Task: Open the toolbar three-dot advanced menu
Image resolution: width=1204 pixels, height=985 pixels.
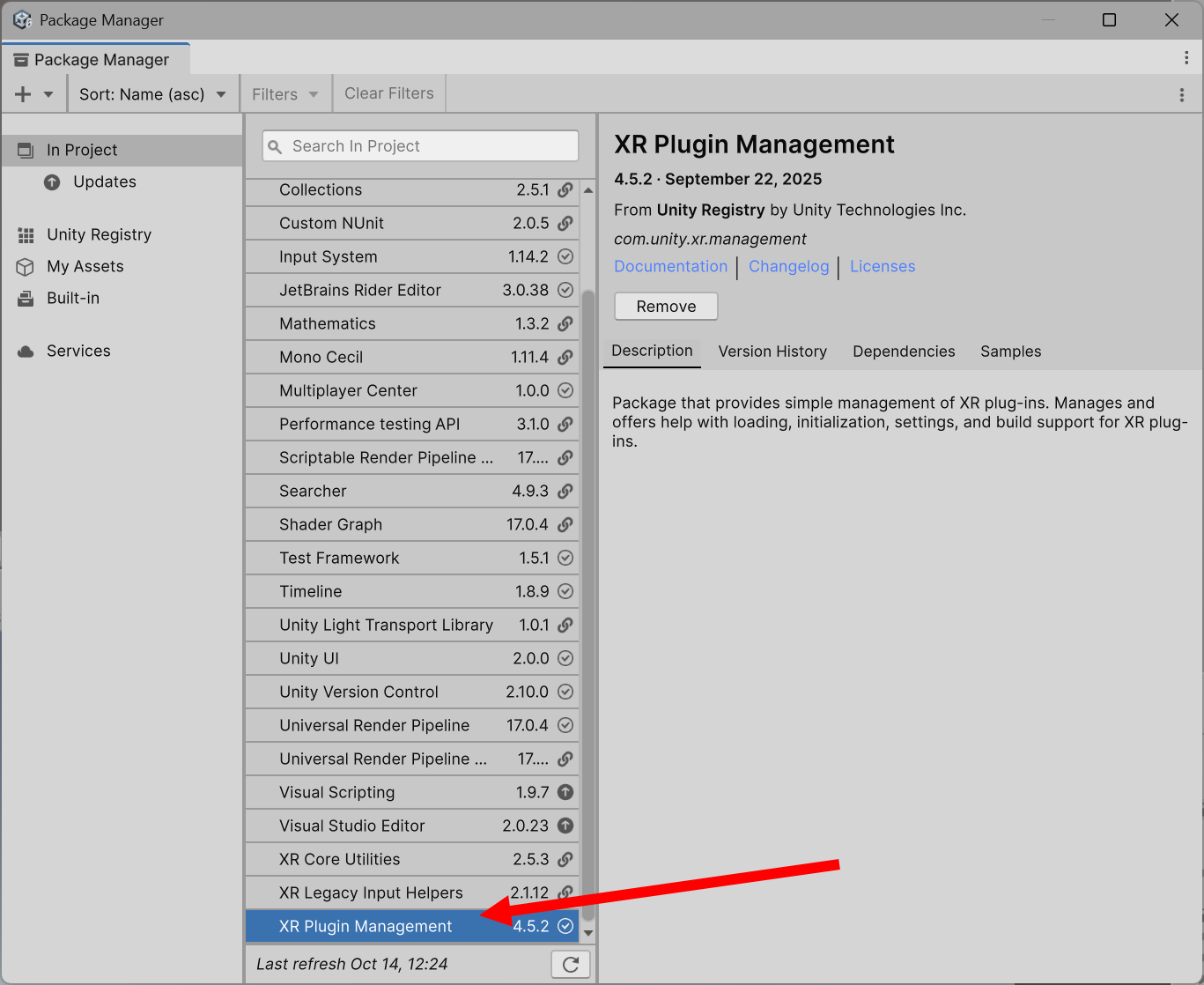Action: point(1181,94)
